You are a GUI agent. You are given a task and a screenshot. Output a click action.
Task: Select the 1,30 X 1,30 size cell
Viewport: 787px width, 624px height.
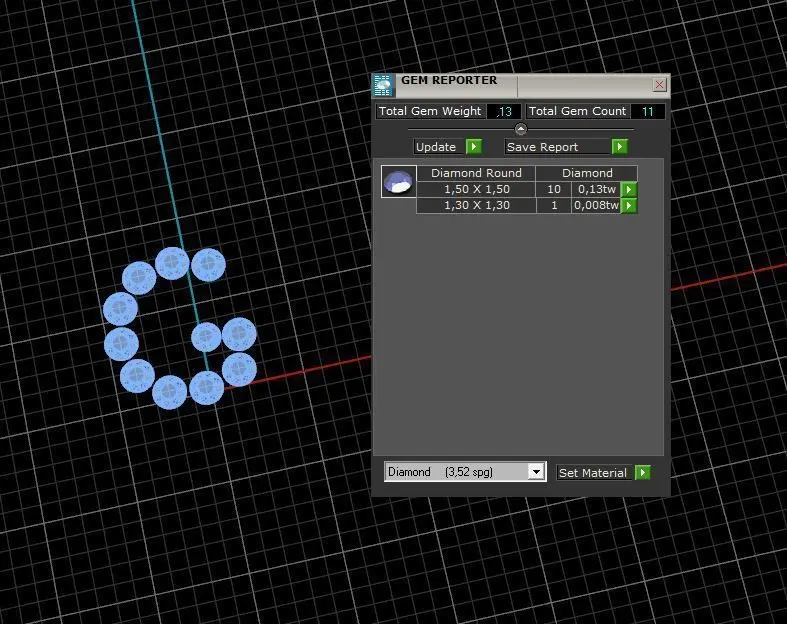476,205
